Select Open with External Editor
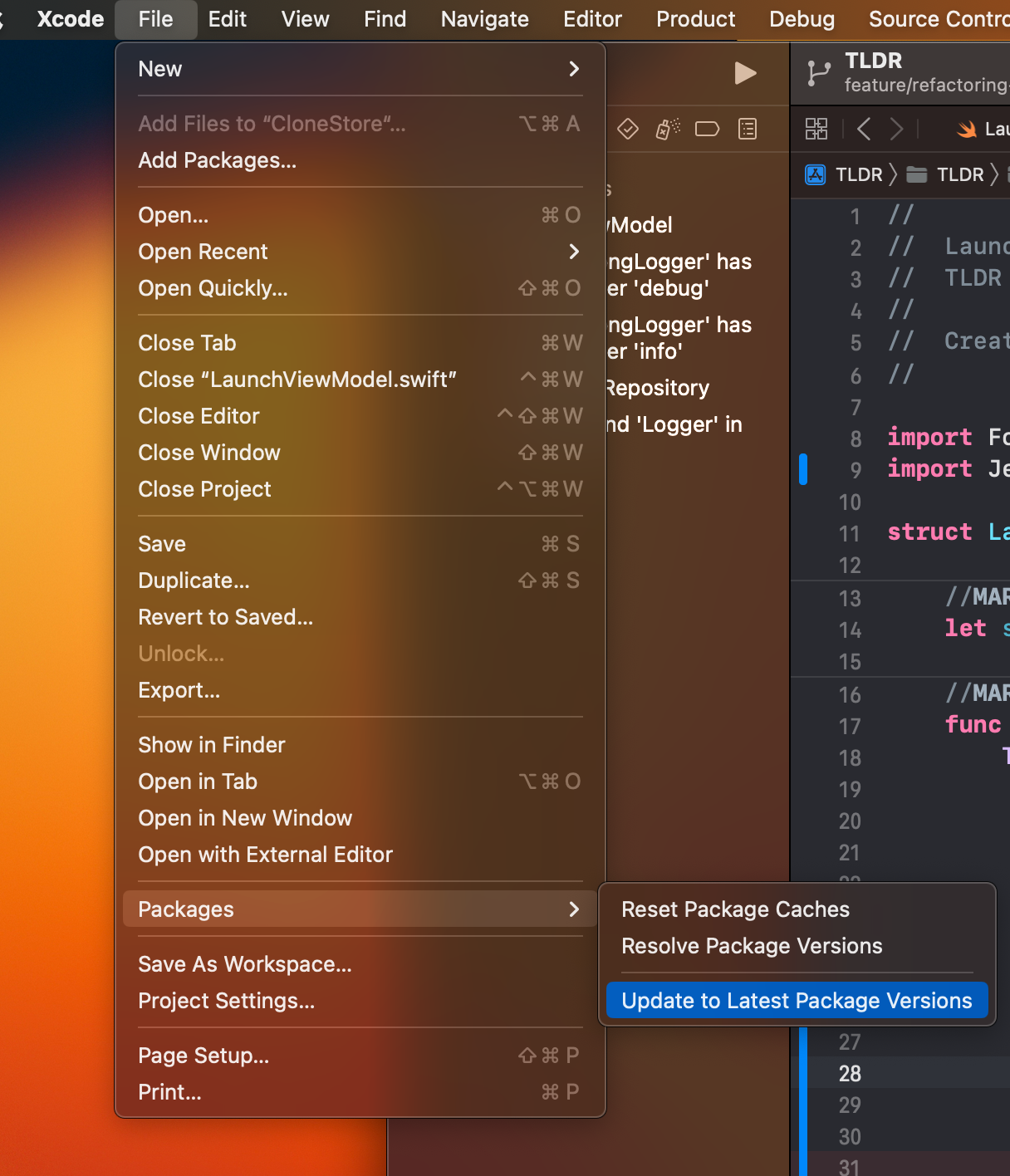The height and width of the screenshot is (1176, 1010). pos(360,855)
